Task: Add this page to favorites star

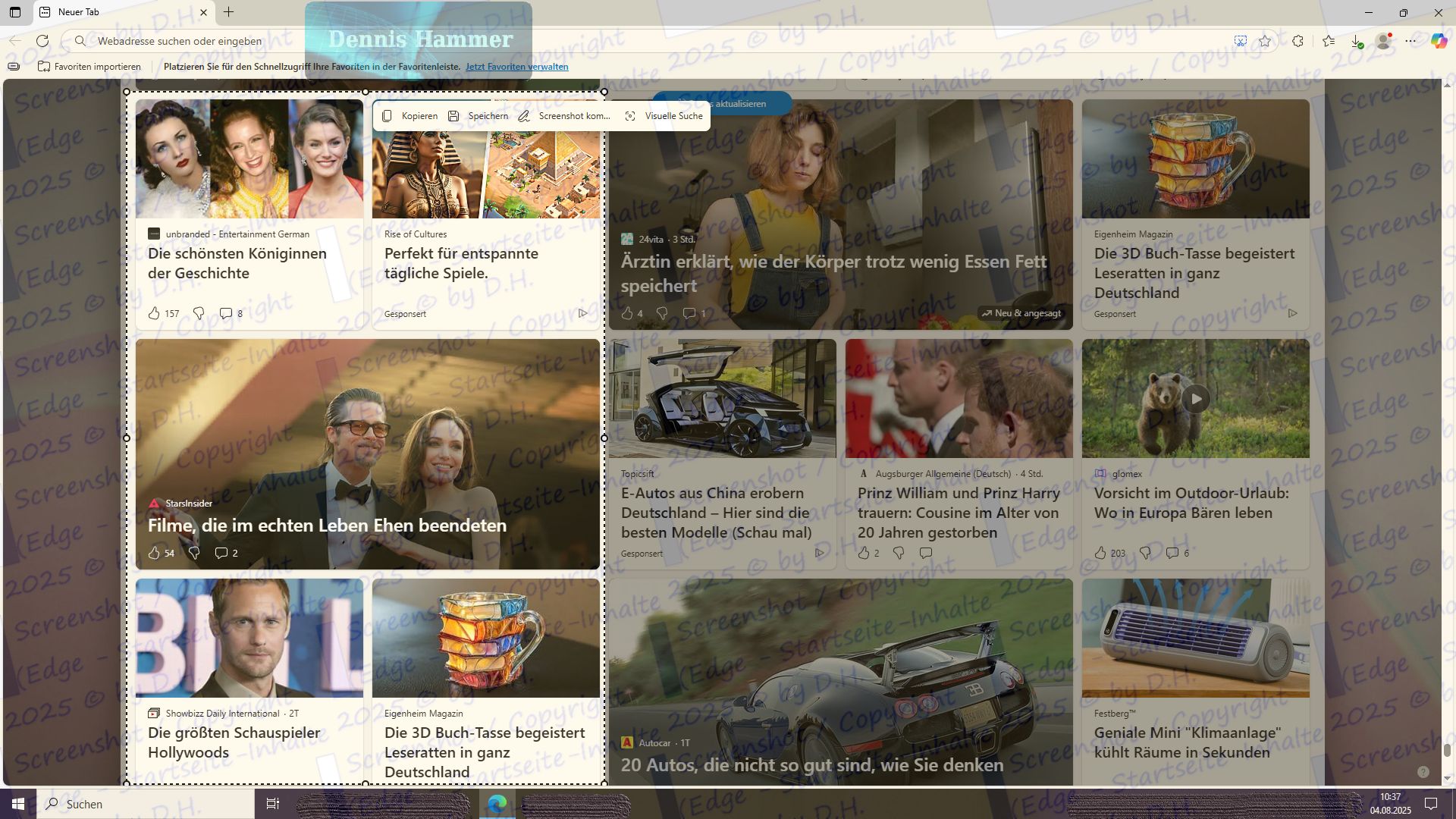Action: (1265, 41)
